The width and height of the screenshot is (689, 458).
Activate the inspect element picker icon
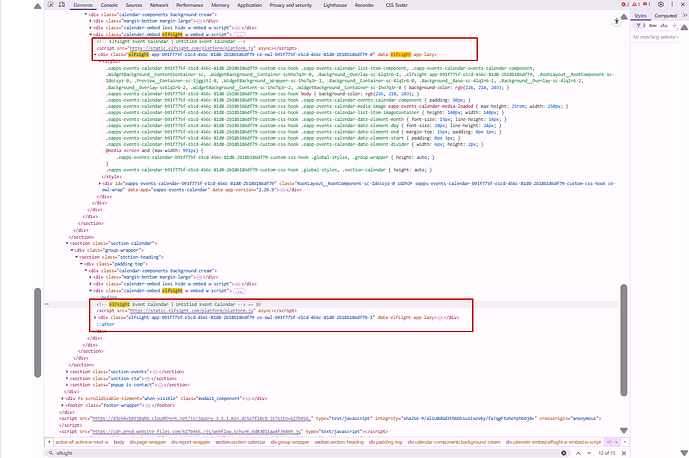tap(51, 5)
